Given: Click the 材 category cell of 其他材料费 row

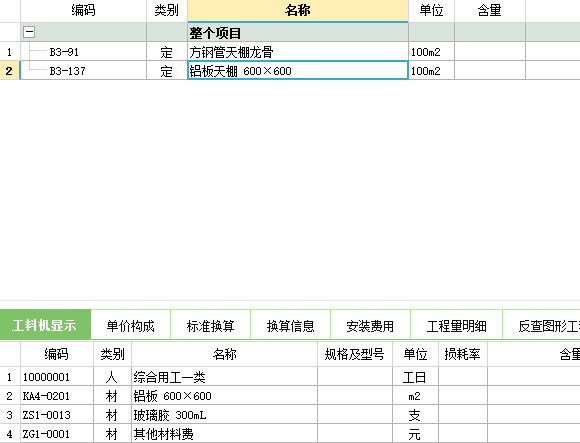Looking at the screenshot, I should 112,433.
